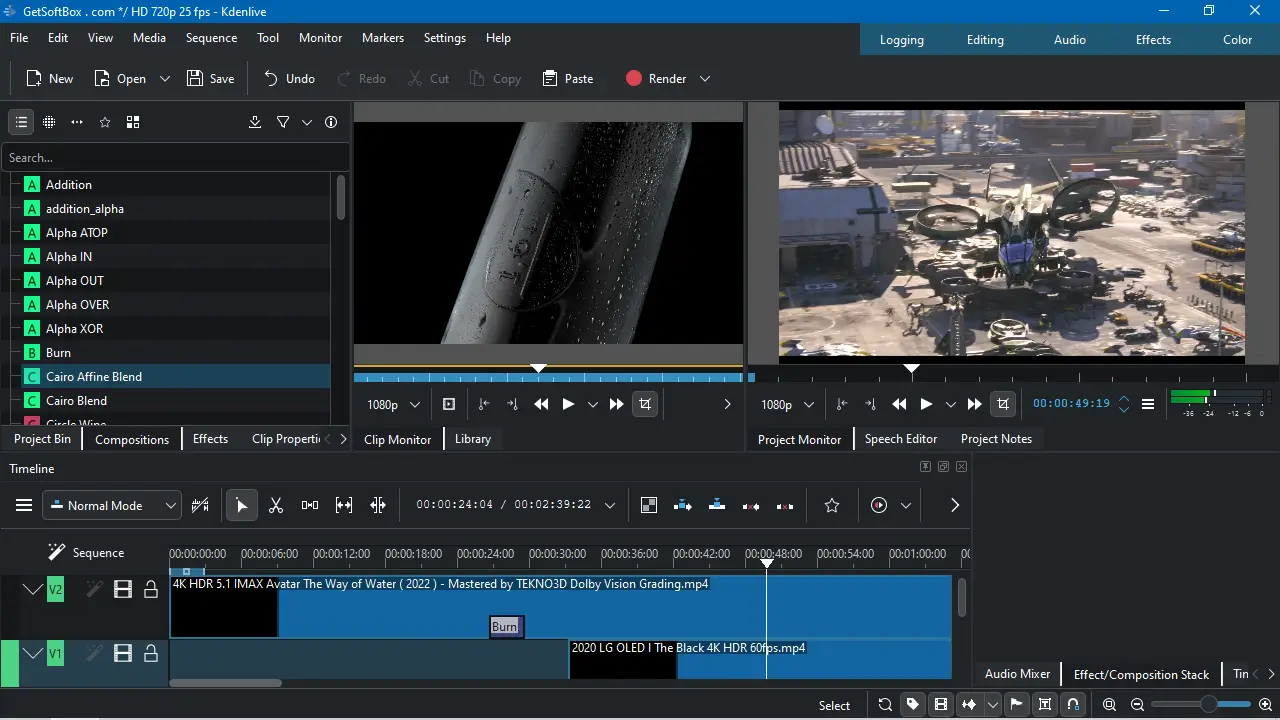Viewport: 1280px width, 720px height.
Task: Open the compositions filter dropdown arrow
Action: 307,122
